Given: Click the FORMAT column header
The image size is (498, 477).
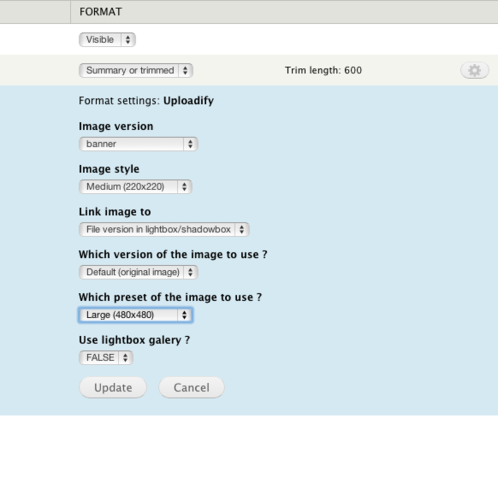Looking at the screenshot, I should [100, 12].
